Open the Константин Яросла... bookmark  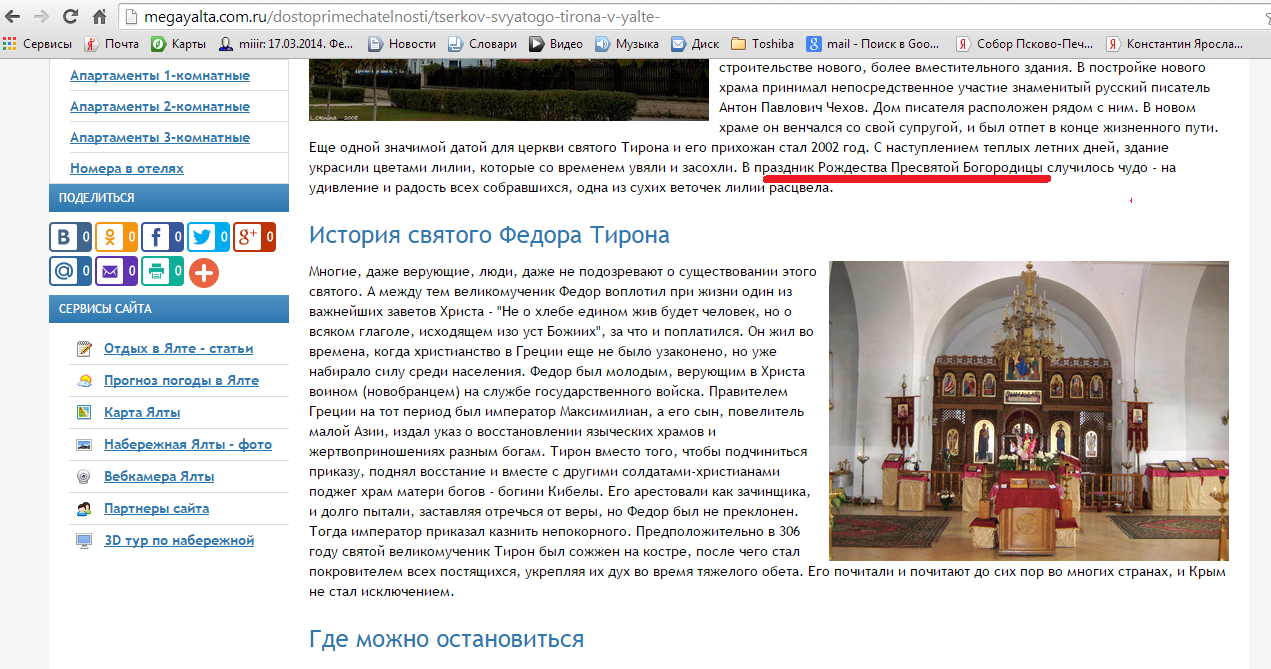(1175, 44)
